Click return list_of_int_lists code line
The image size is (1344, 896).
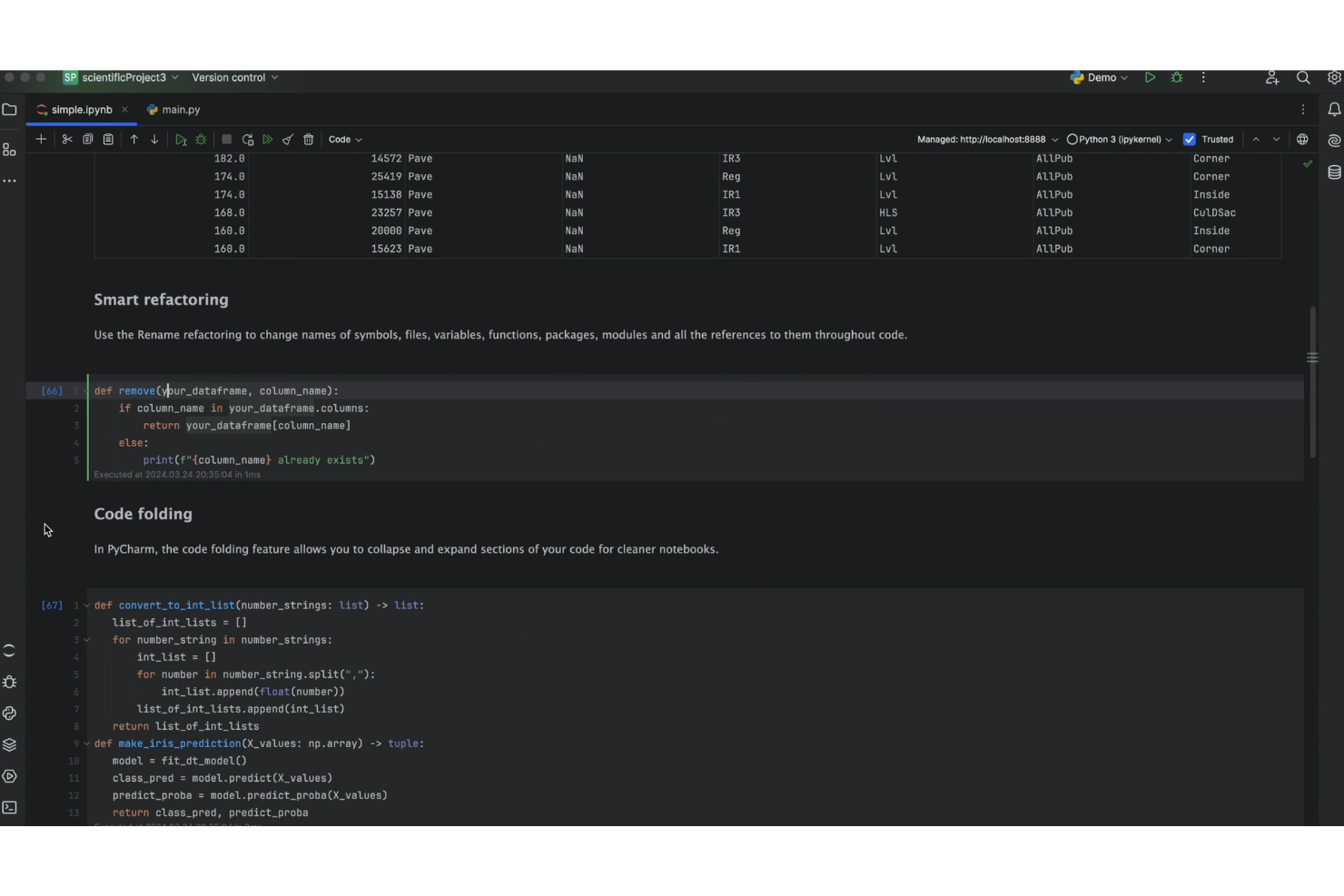tap(185, 726)
